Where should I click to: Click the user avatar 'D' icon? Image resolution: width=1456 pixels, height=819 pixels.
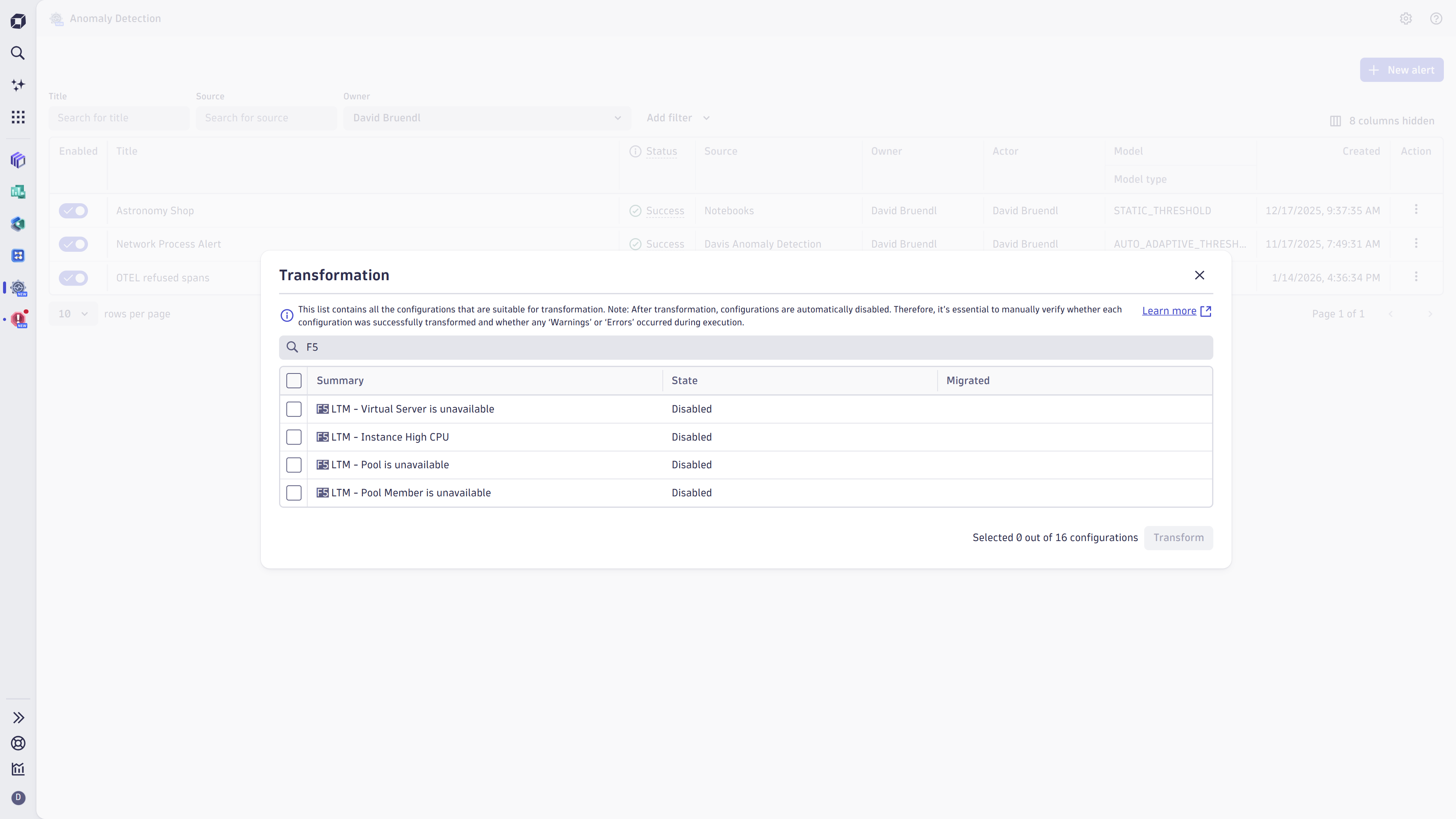point(18,797)
